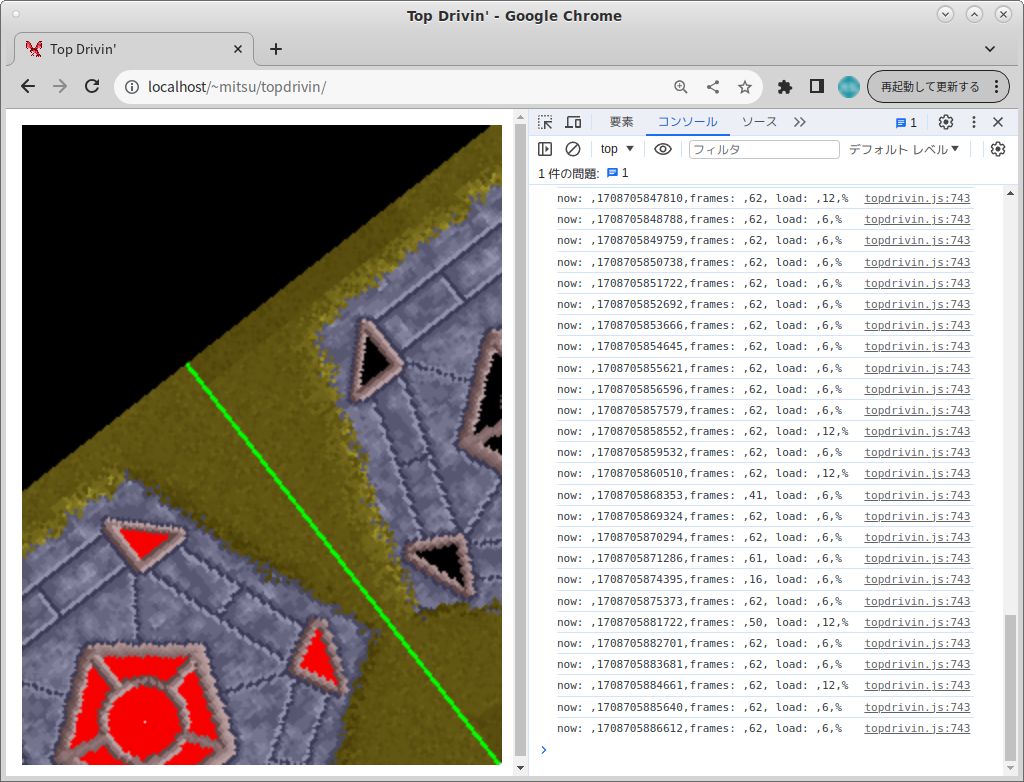Open the last topdrivin.js:743 source link
The width and height of the screenshot is (1024, 782).
pos(917,729)
